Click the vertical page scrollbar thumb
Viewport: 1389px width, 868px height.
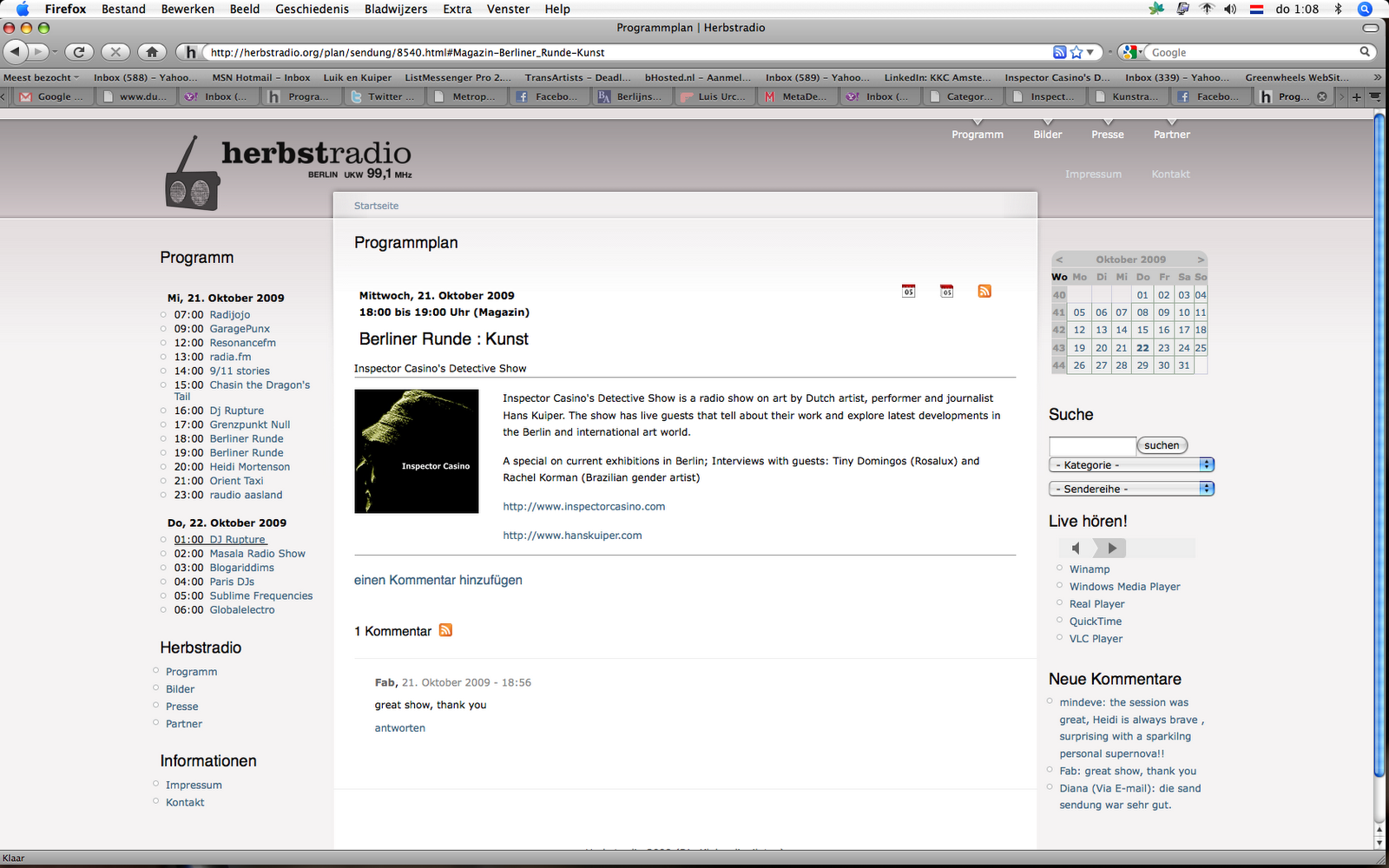tap(1379, 445)
